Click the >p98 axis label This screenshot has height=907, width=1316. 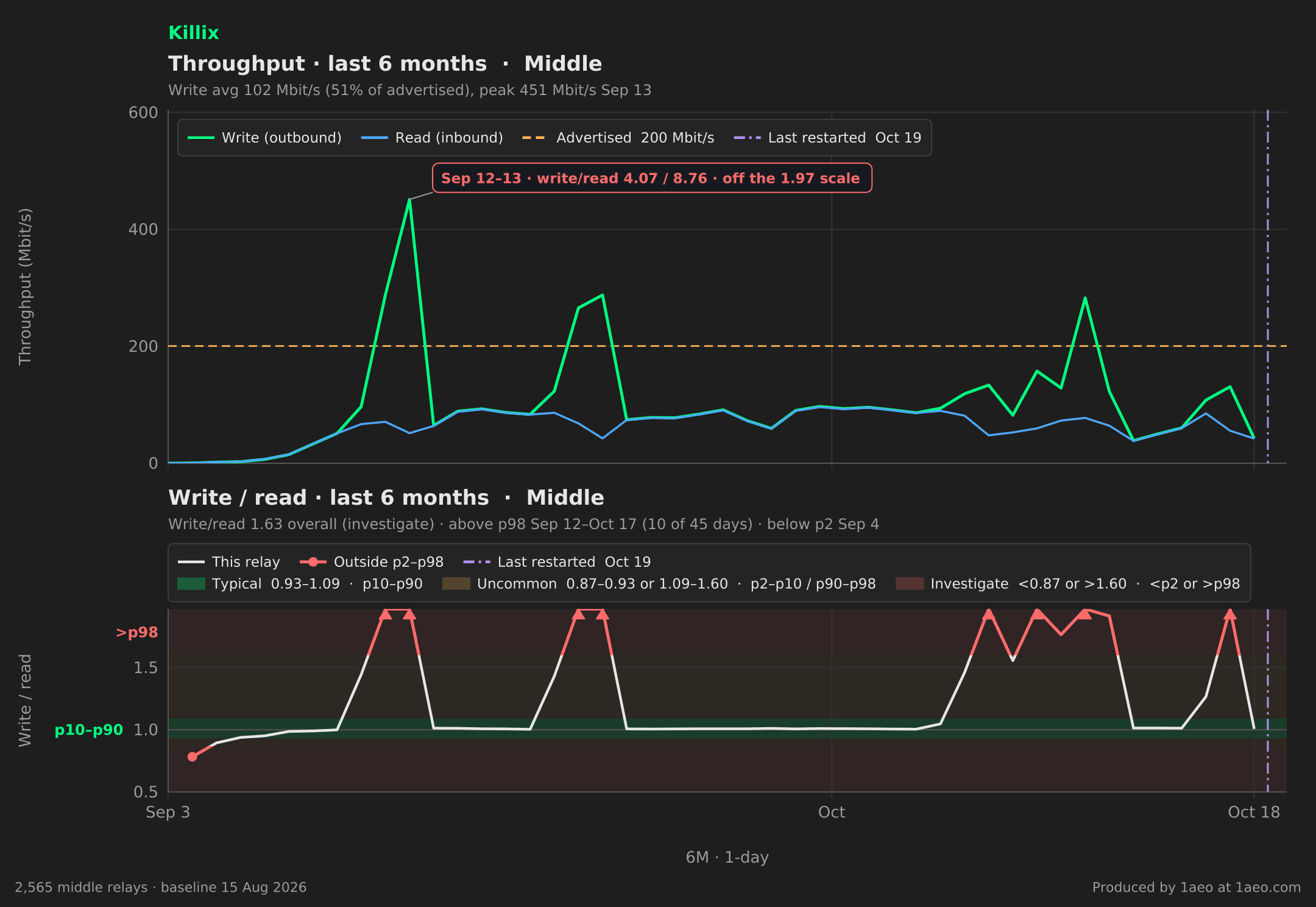(x=136, y=633)
